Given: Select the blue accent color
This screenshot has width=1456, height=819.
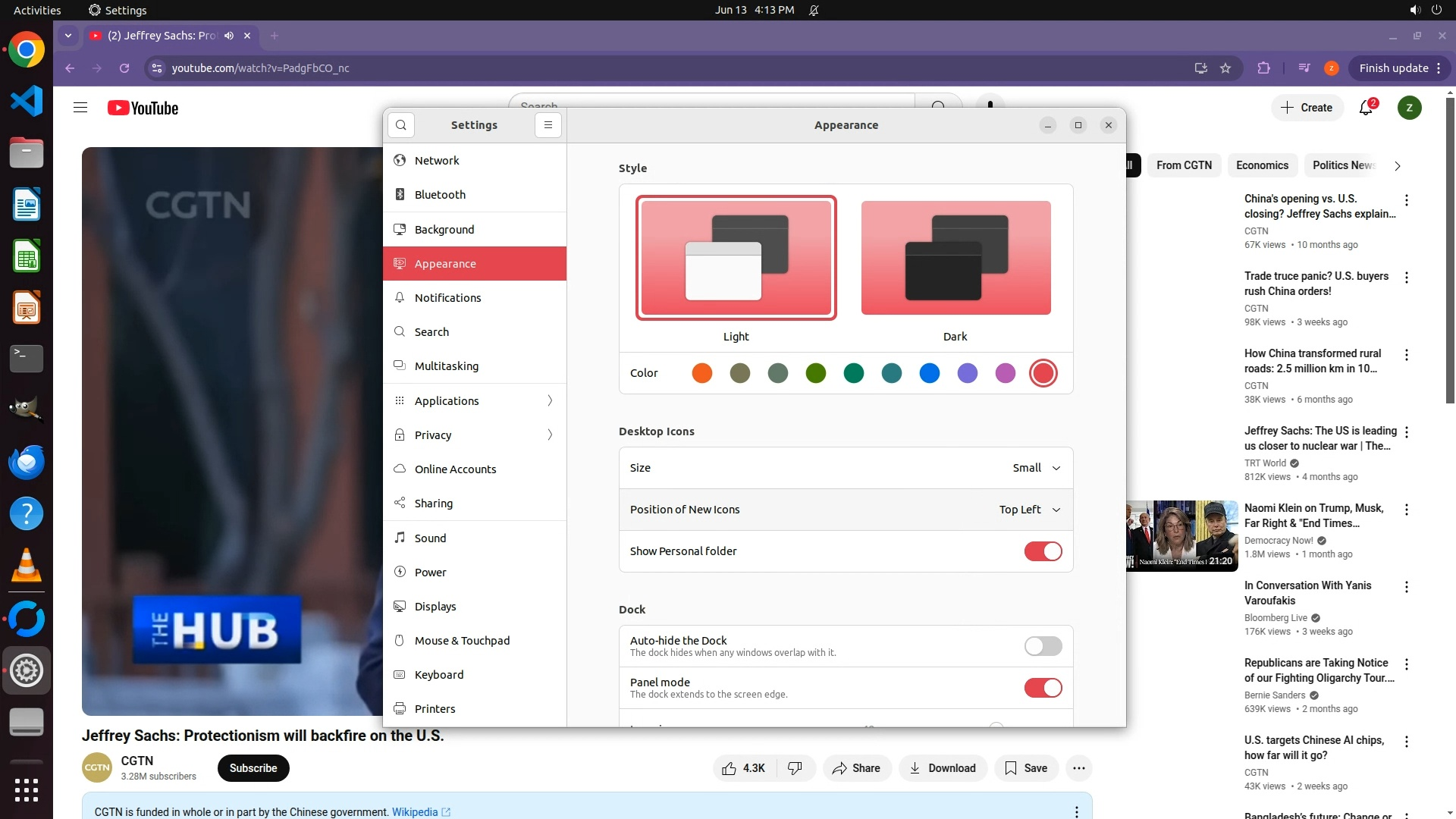Looking at the screenshot, I should (930, 373).
